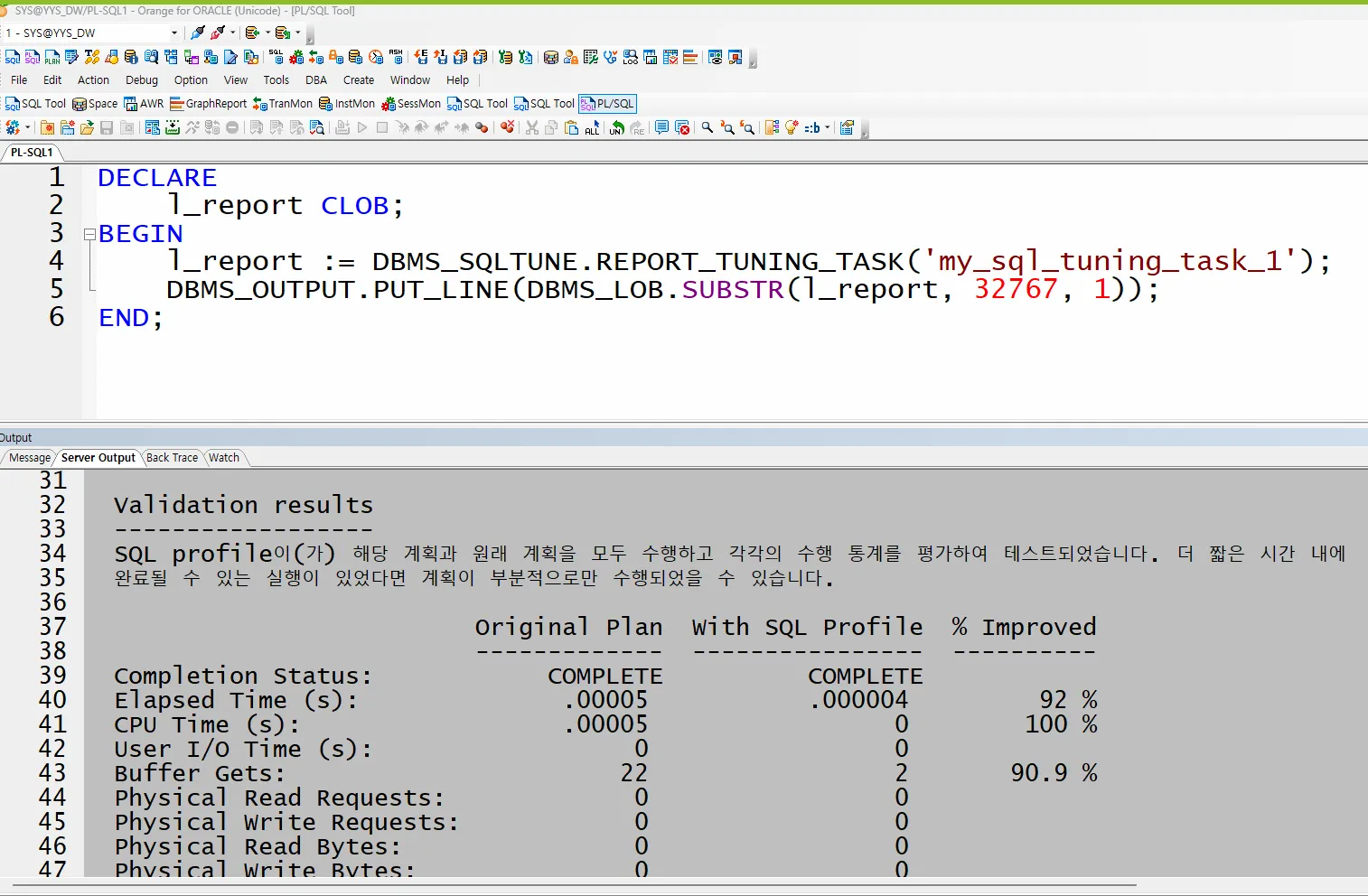Switch to the TranMon window button
The height and width of the screenshot is (896, 1368).
coord(283,104)
